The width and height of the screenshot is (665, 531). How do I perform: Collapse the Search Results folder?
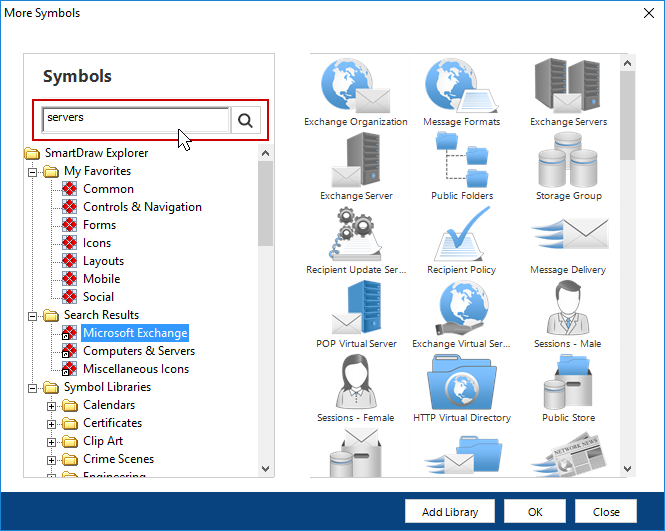[x=33, y=315]
